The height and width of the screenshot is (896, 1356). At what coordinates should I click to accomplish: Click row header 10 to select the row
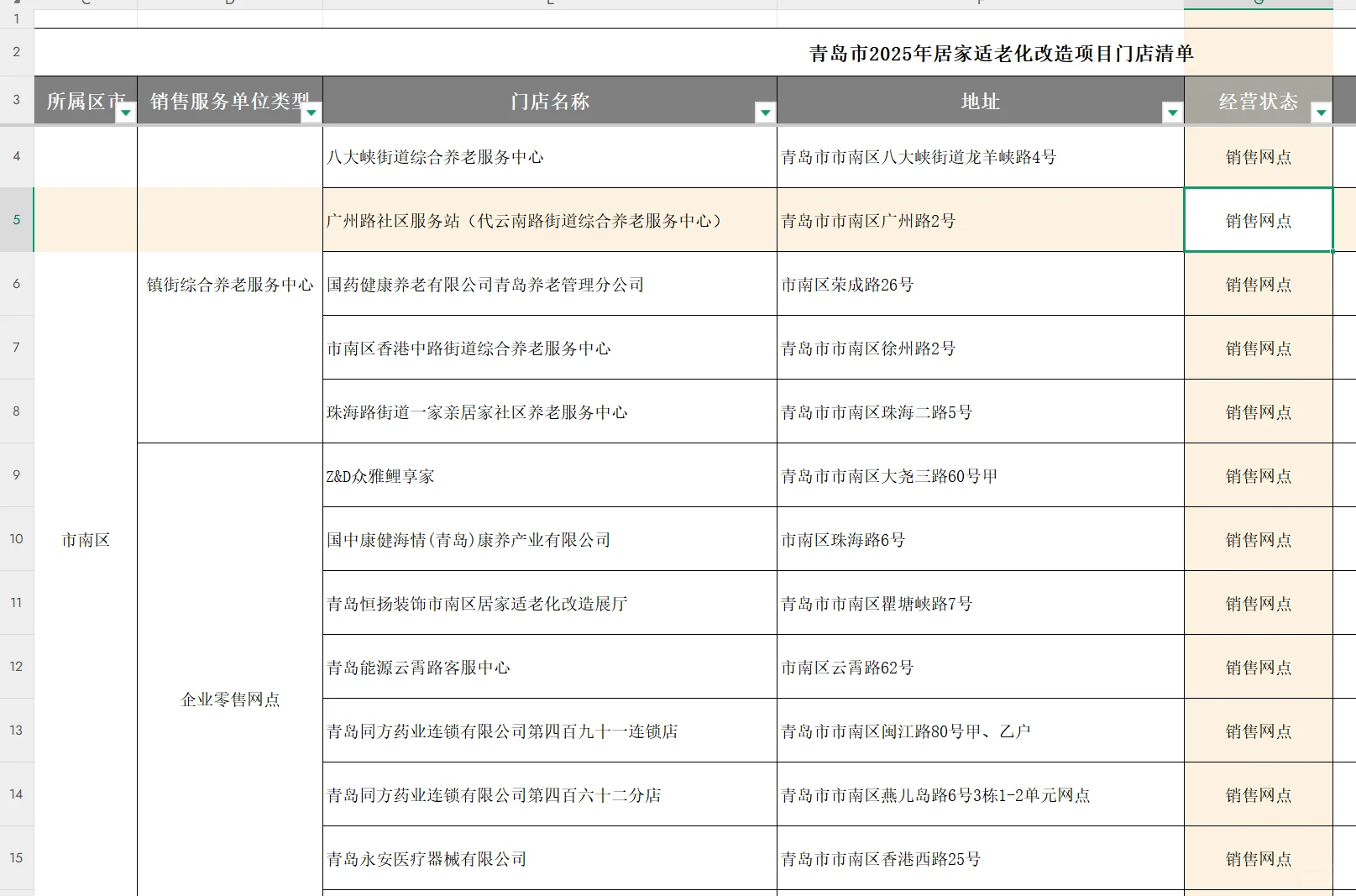tap(16, 540)
